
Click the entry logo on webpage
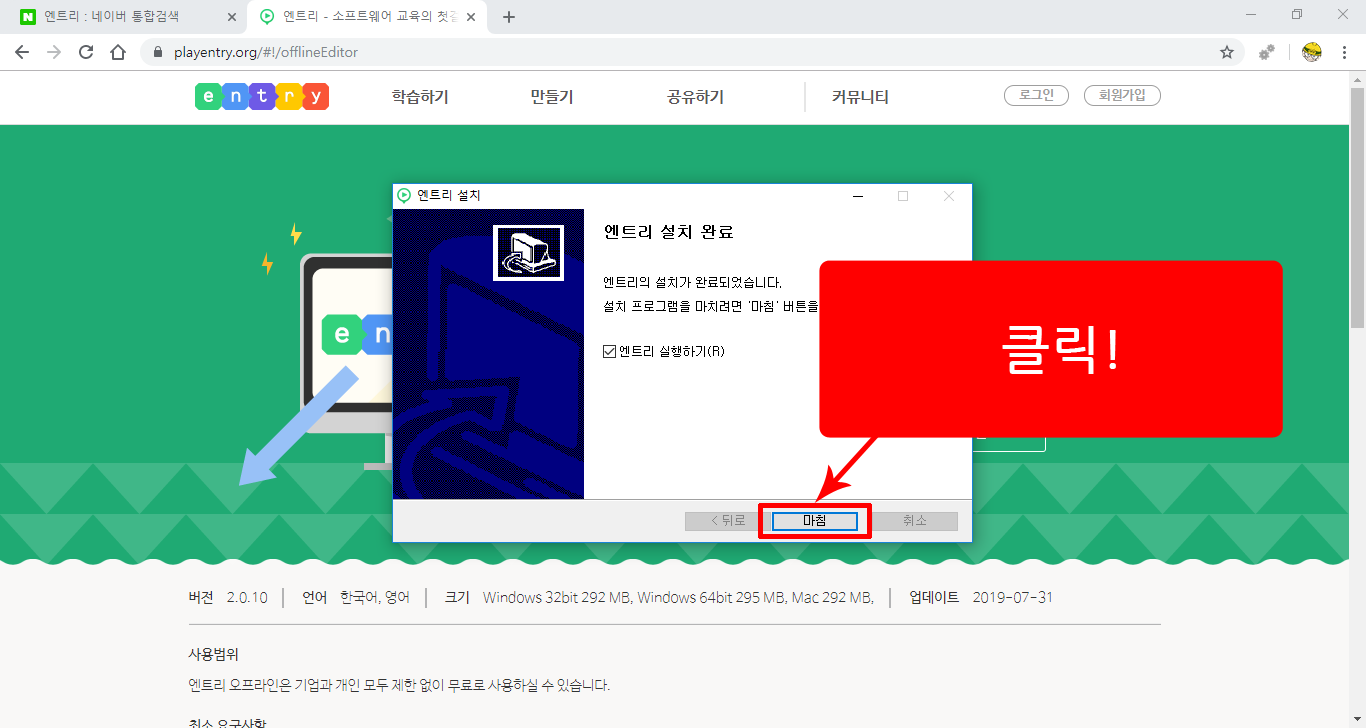click(262, 97)
